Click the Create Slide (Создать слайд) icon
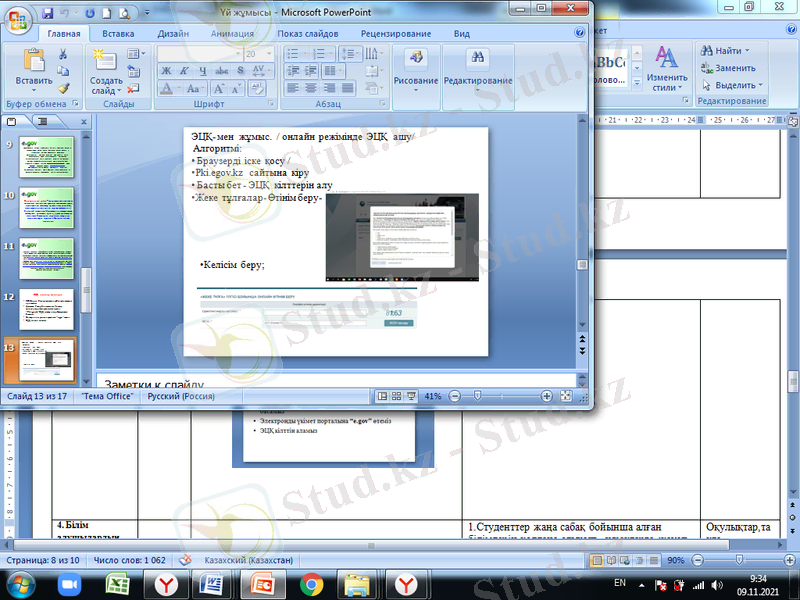This screenshot has width=800, height=600. tap(106, 66)
